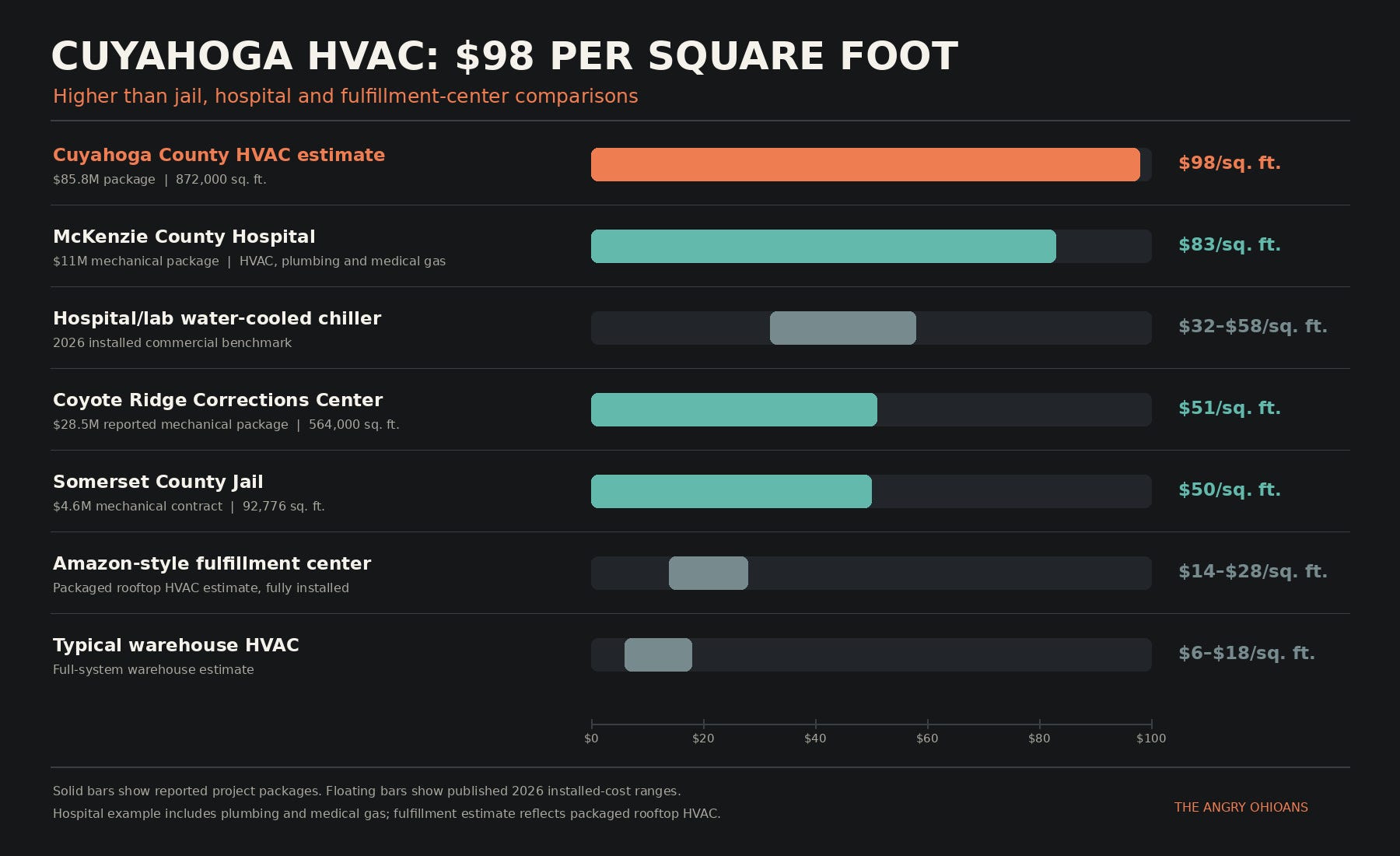This screenshot has height=856, width=1400.
Task: Select the $98/sq. ft. value label
Action: (1230, 163)
